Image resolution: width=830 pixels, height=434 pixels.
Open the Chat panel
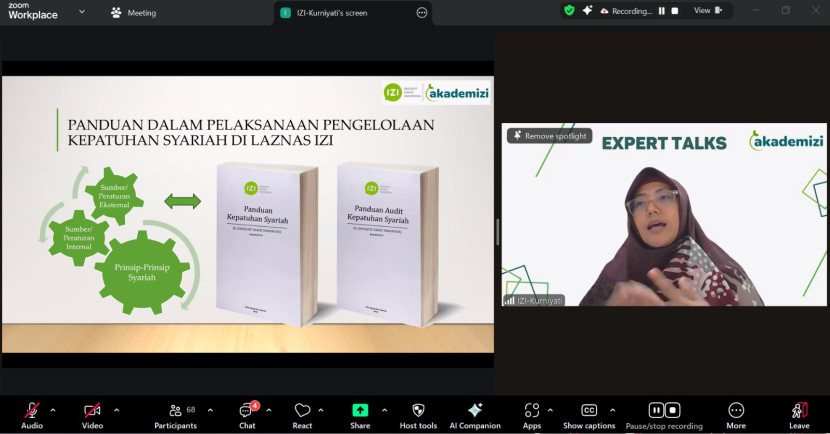point(246,411)
